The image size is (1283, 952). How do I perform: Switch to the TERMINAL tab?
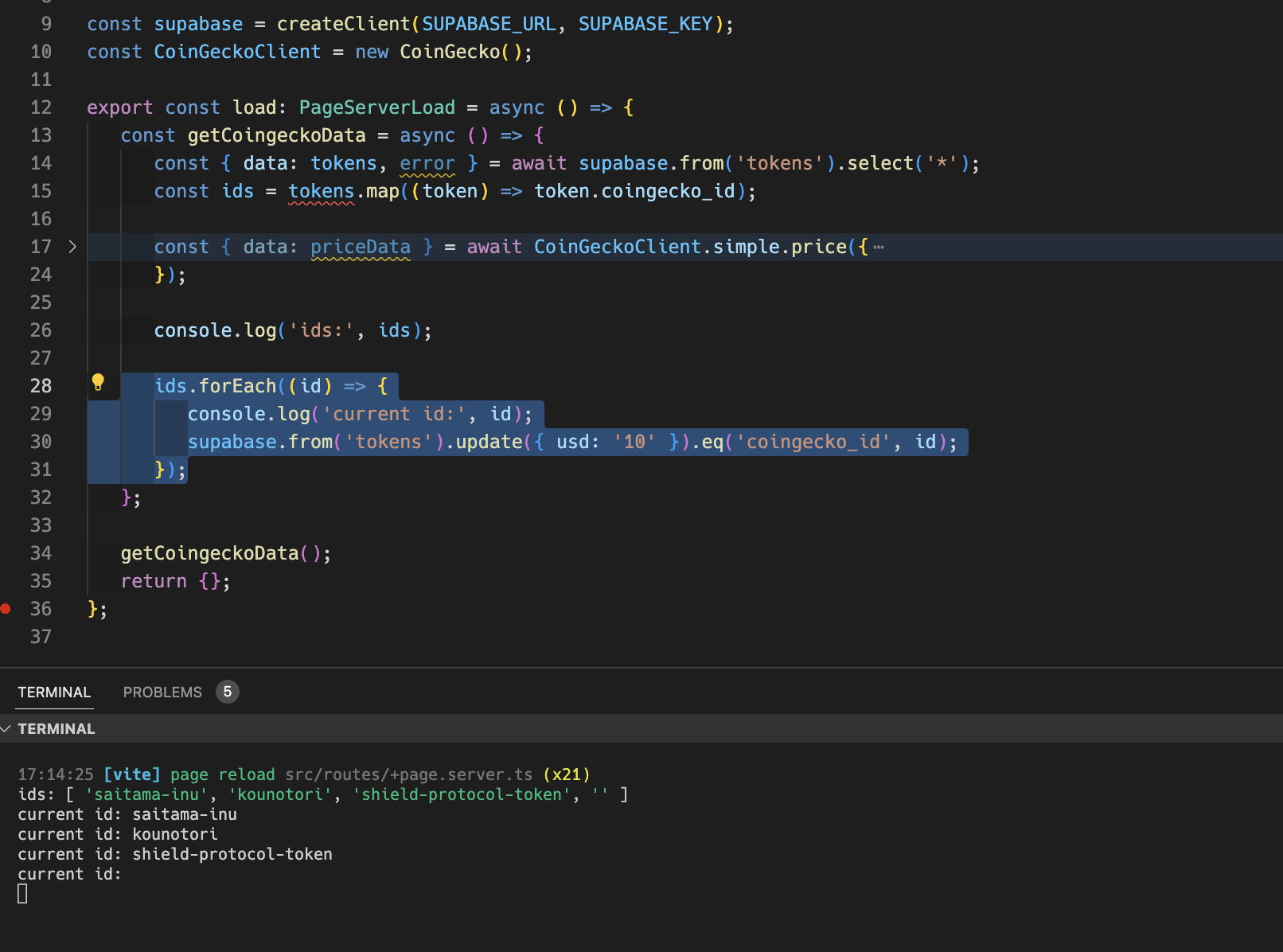(54, 692)
